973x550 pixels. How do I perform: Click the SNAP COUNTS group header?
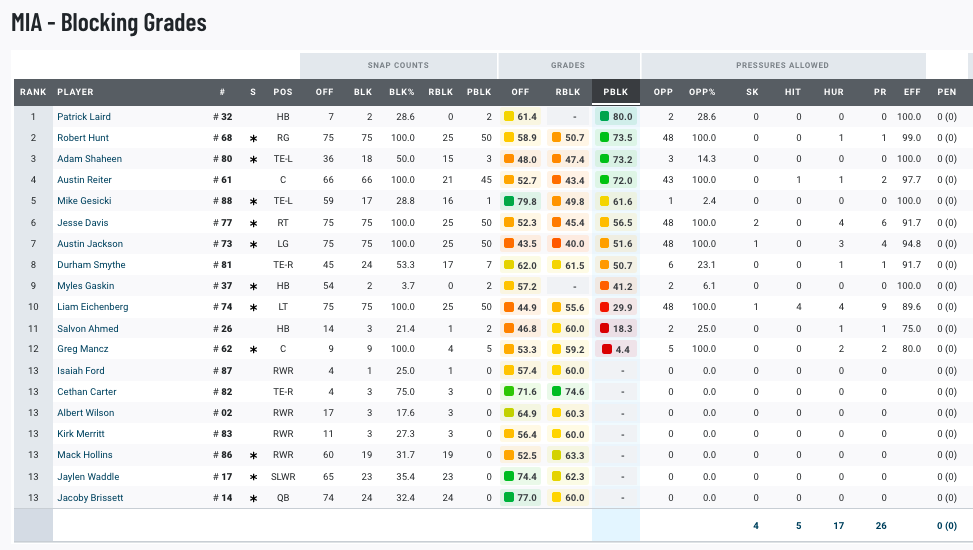pos(398,65)
